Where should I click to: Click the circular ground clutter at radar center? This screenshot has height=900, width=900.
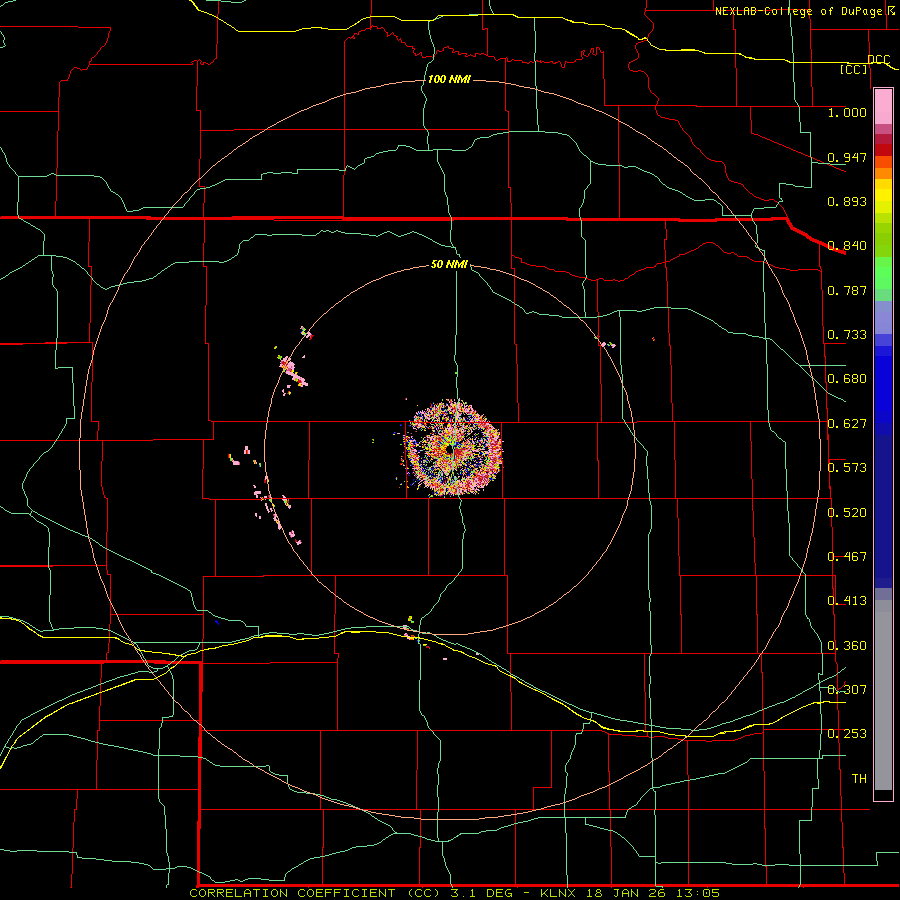point(453,448)
